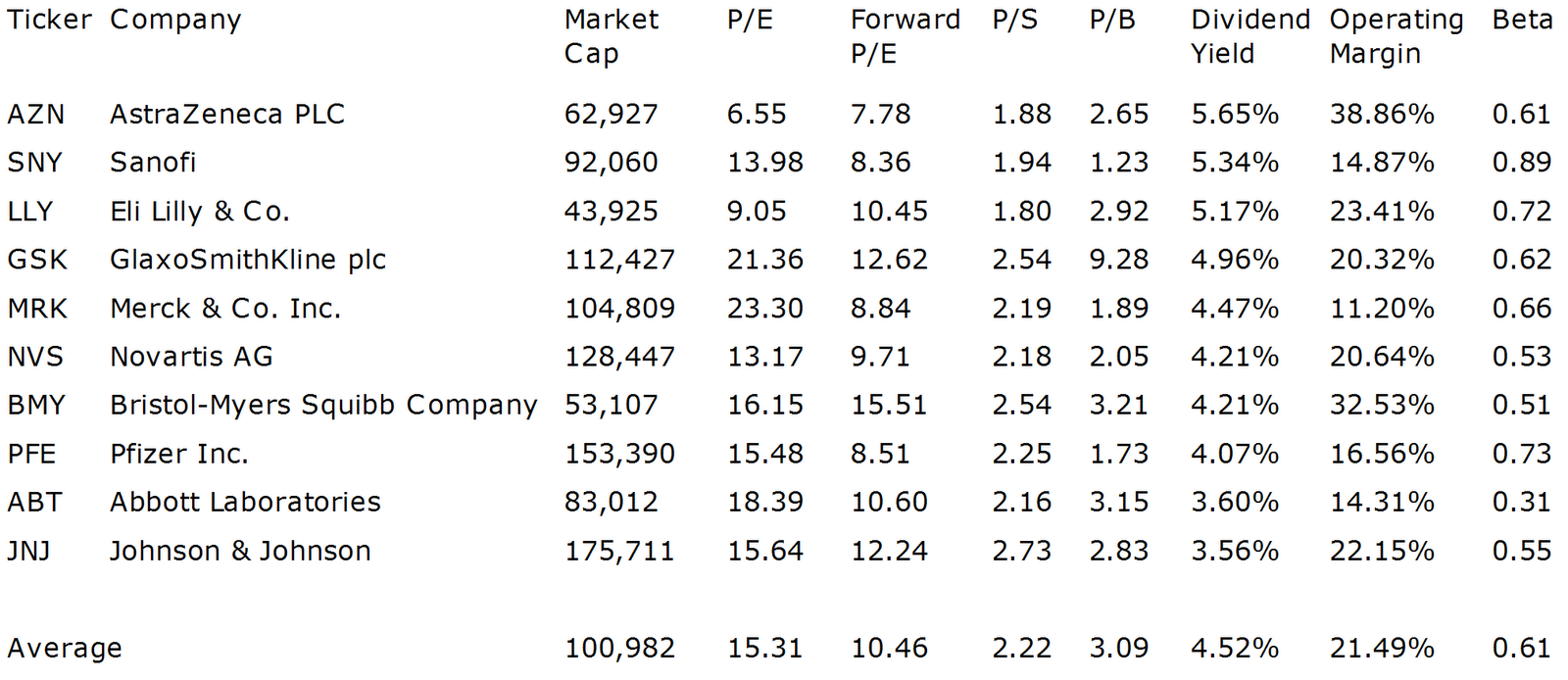Click the Company column header
This screenshot has width=1568, height=680.
(175, 21)
